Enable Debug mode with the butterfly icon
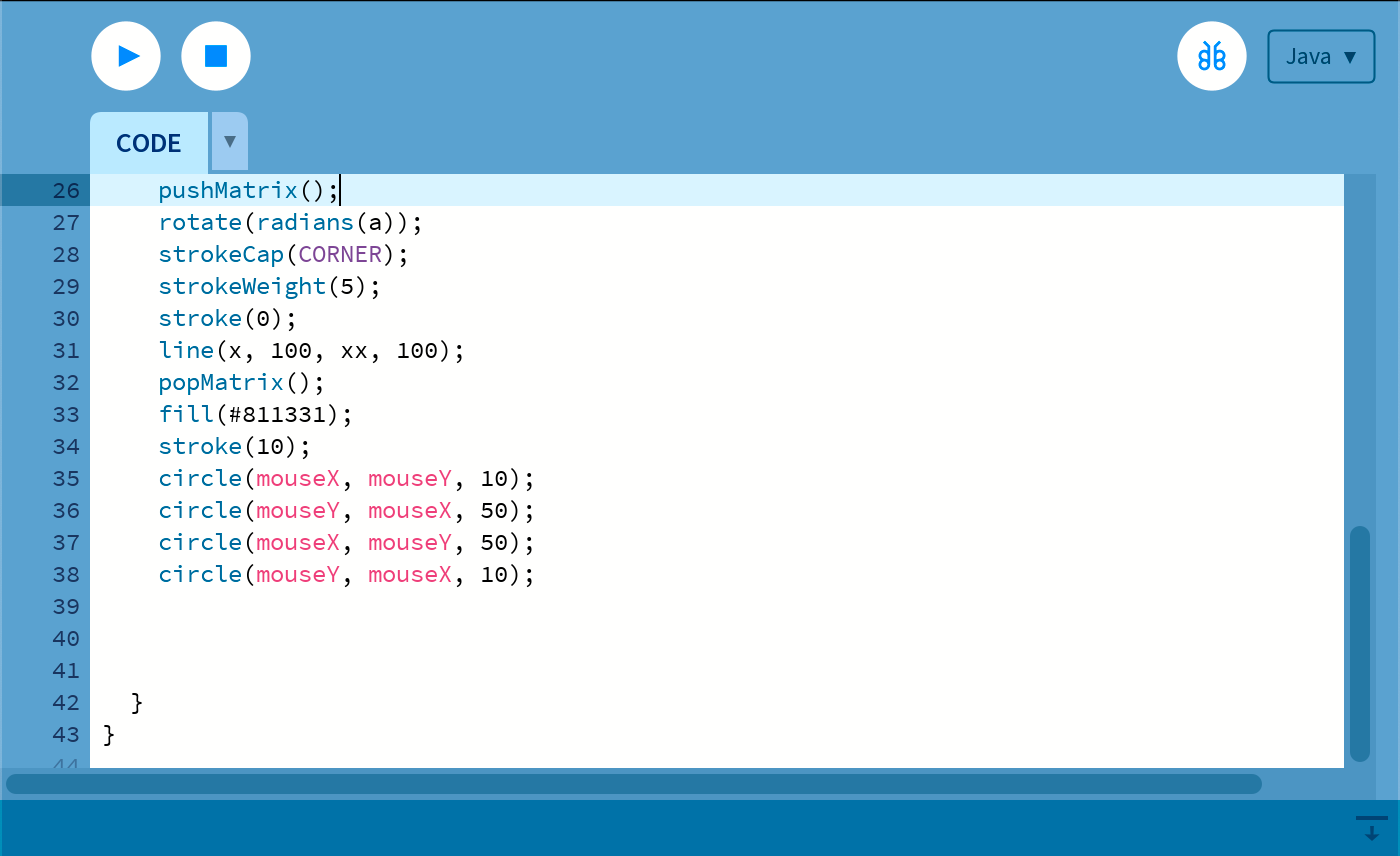 (x=1212, y=56)
